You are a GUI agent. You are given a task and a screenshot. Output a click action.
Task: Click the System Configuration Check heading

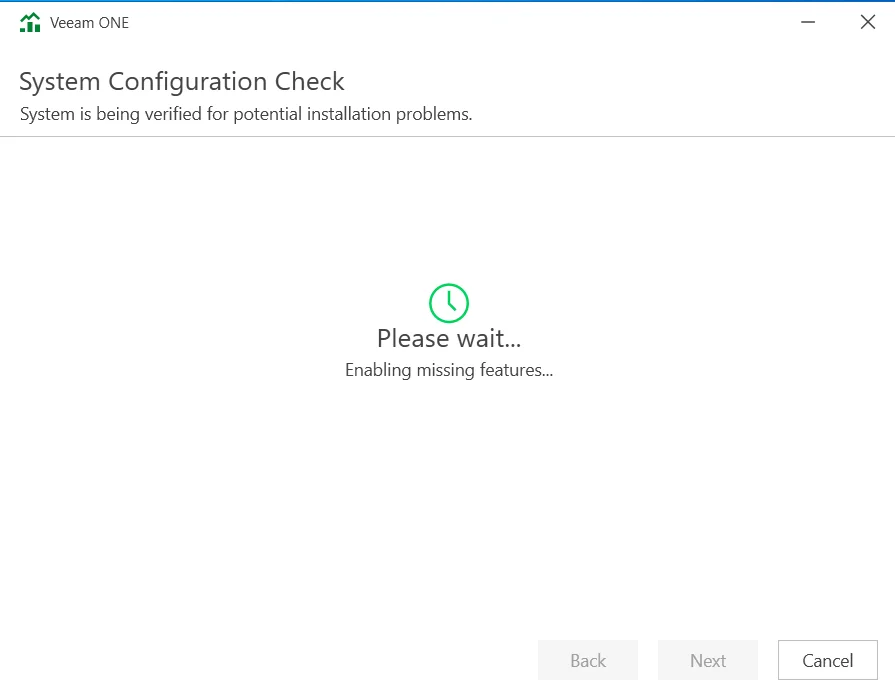[182, 81]
